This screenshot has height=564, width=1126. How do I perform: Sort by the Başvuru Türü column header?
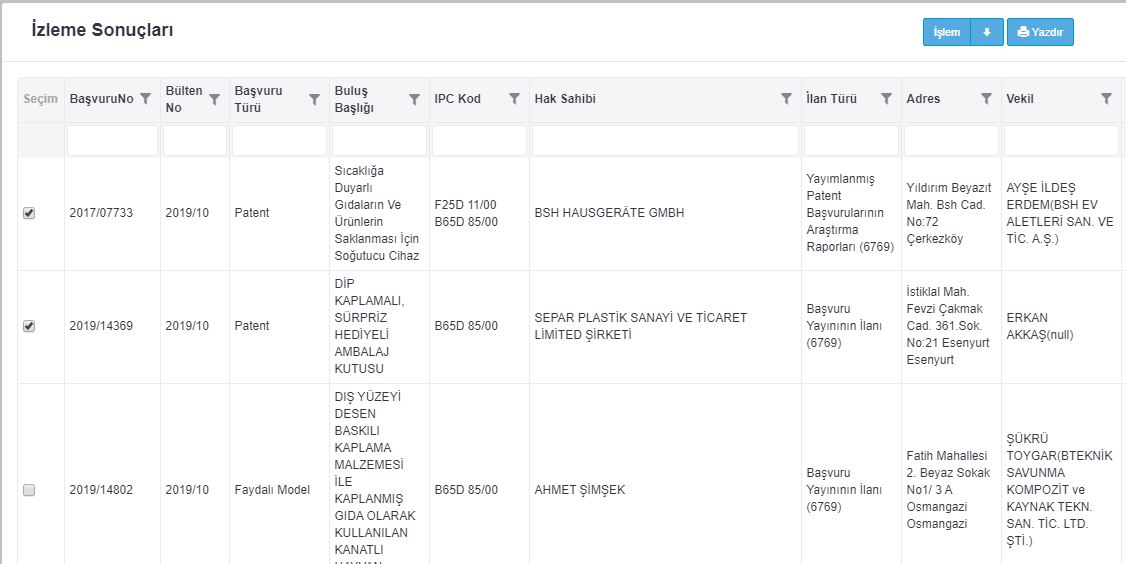[259, 99]
